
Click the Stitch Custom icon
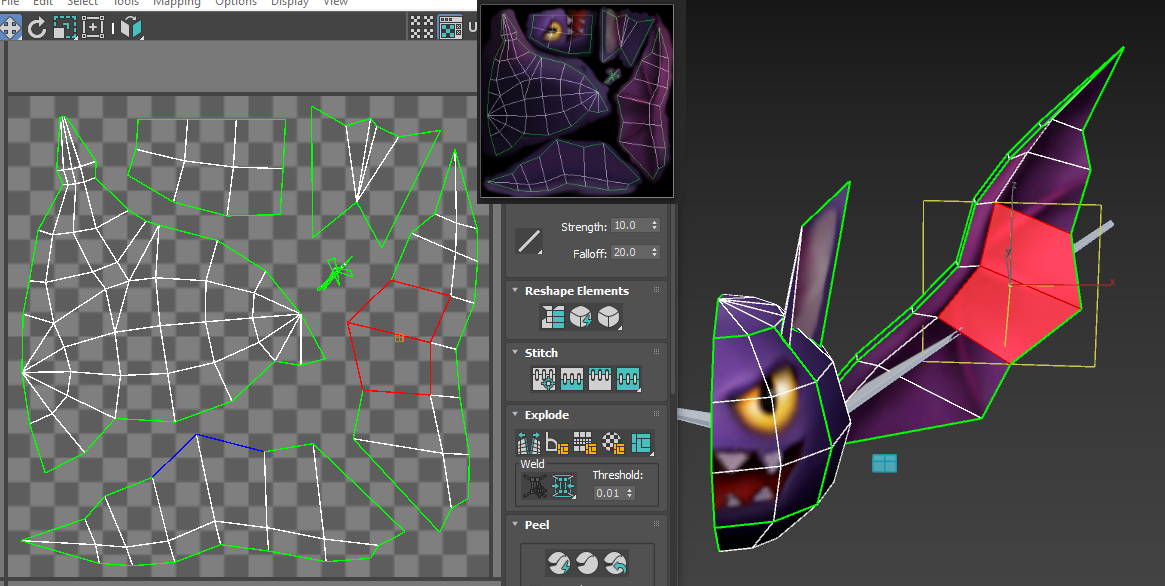(628, 379)
